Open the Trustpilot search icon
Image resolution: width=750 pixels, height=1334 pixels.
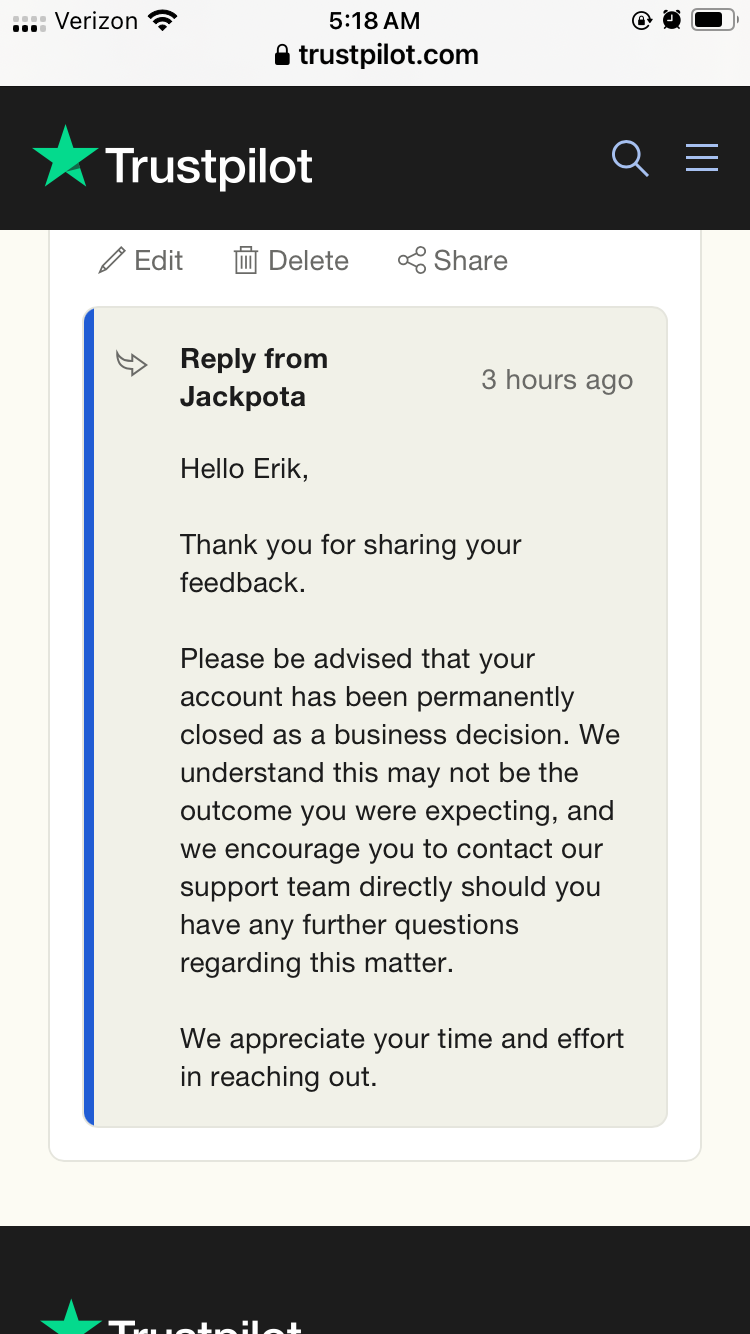pos(630,158)
